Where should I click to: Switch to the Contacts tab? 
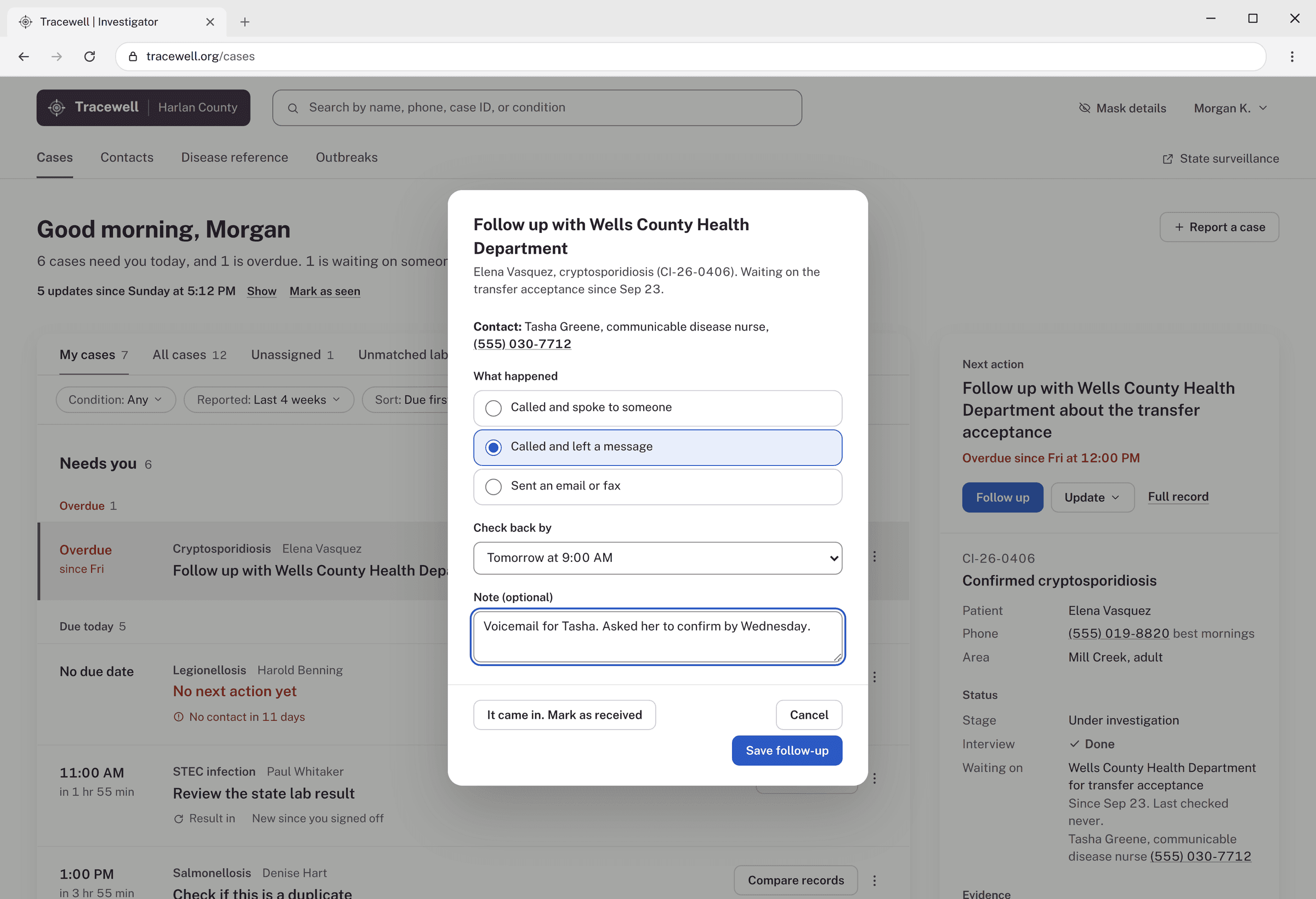127,157
